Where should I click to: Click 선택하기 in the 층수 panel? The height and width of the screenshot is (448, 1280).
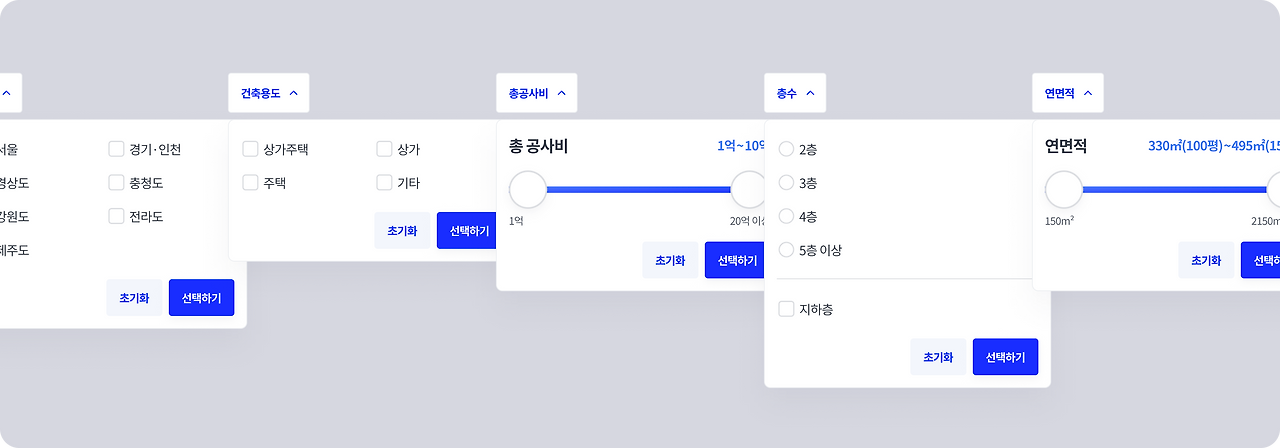1005,357
